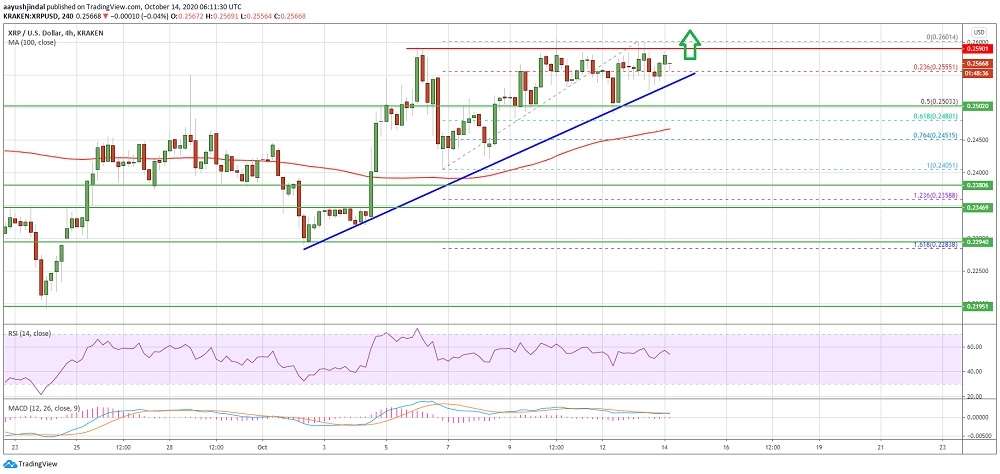Click the aayushjindal author name in header
The image size is (1000, 474).
[30, 5]
